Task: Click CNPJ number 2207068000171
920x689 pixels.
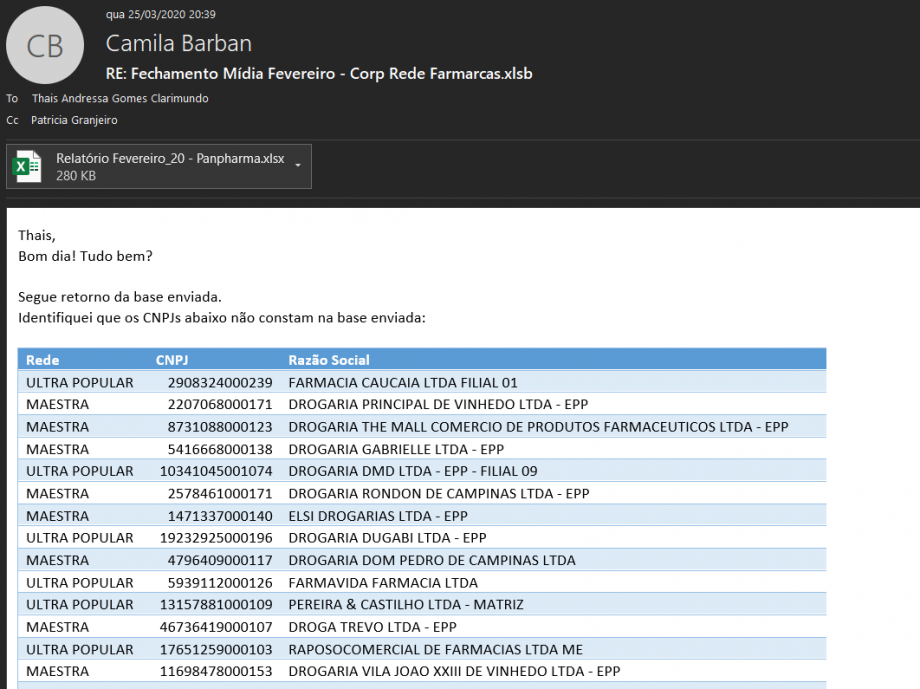Action: click(x=220, y=404)
